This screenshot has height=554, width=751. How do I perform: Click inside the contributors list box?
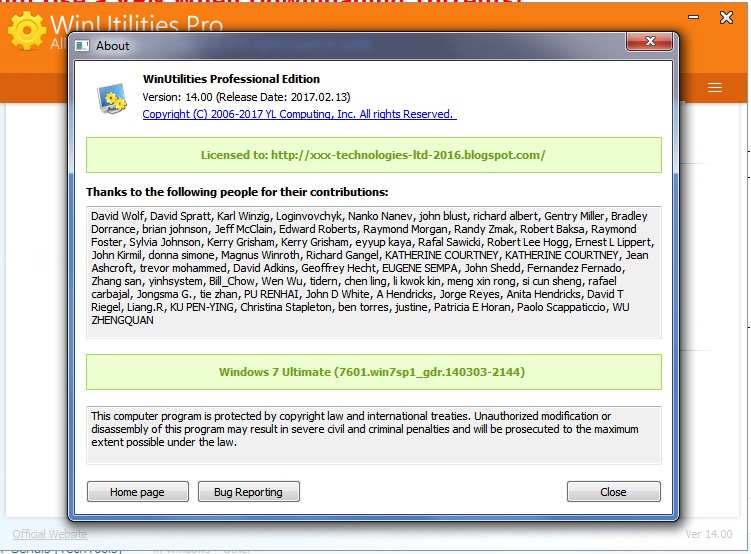coord(374,272)
